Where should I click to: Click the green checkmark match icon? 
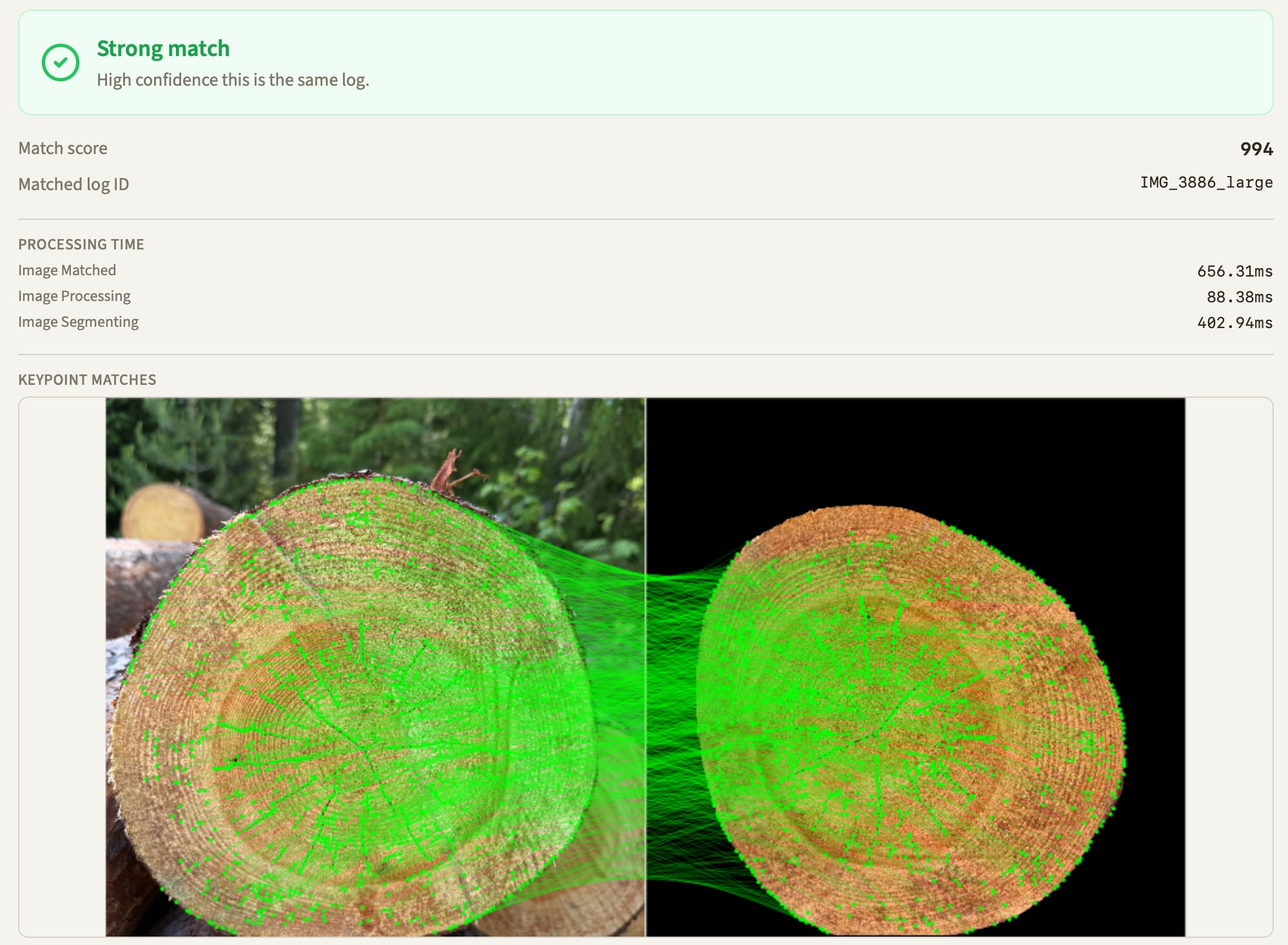(61, 63)
